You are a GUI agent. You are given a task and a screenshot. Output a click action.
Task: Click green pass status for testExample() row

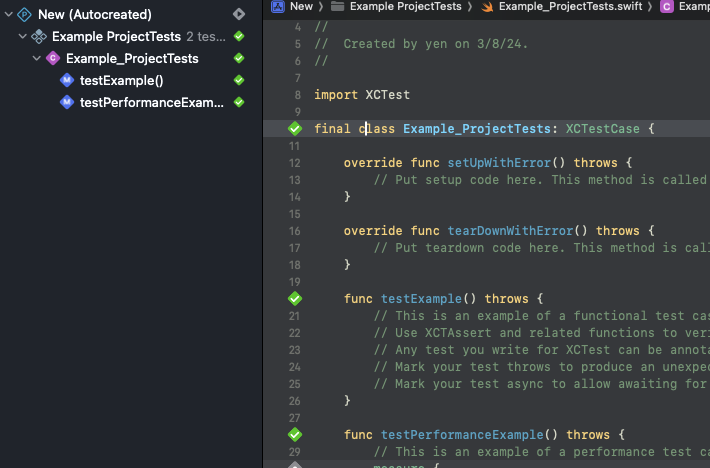pyautogui.click(x=239, y=80)
